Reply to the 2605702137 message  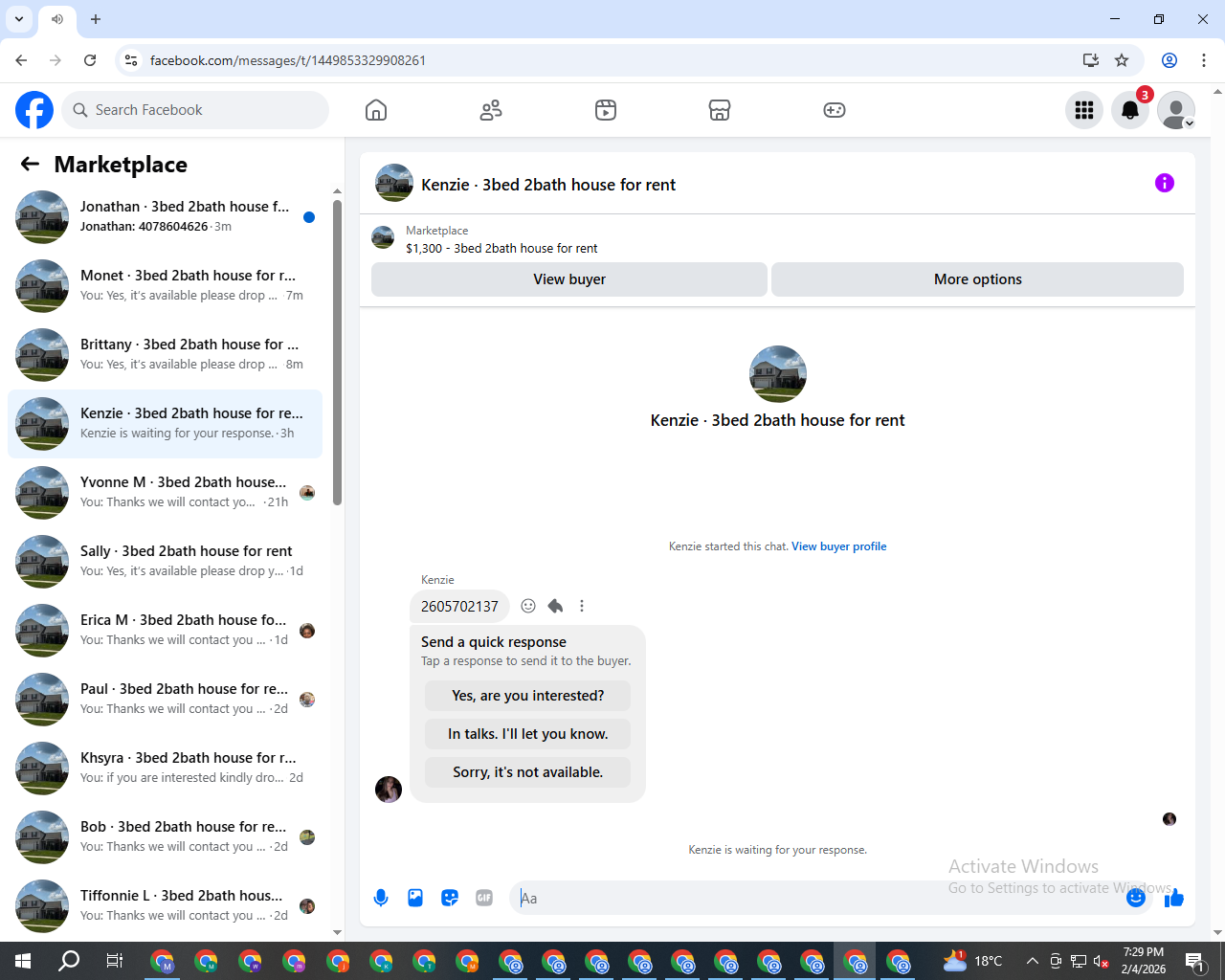tap(555, 606)
